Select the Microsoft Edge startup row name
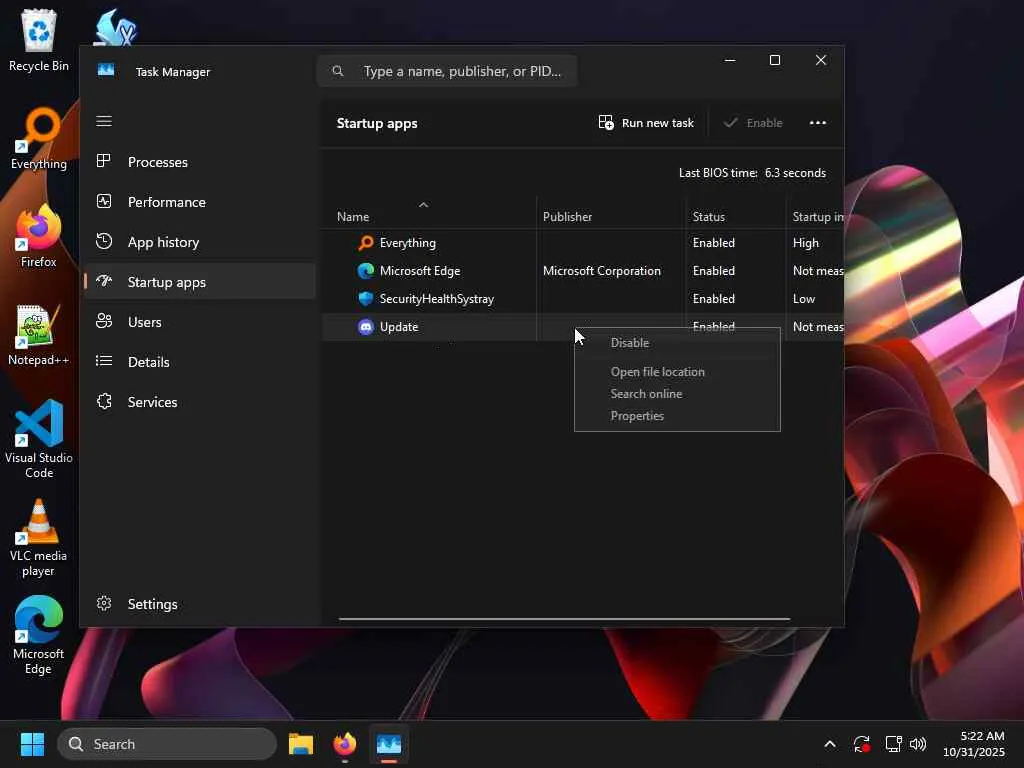 click(420, 271)
